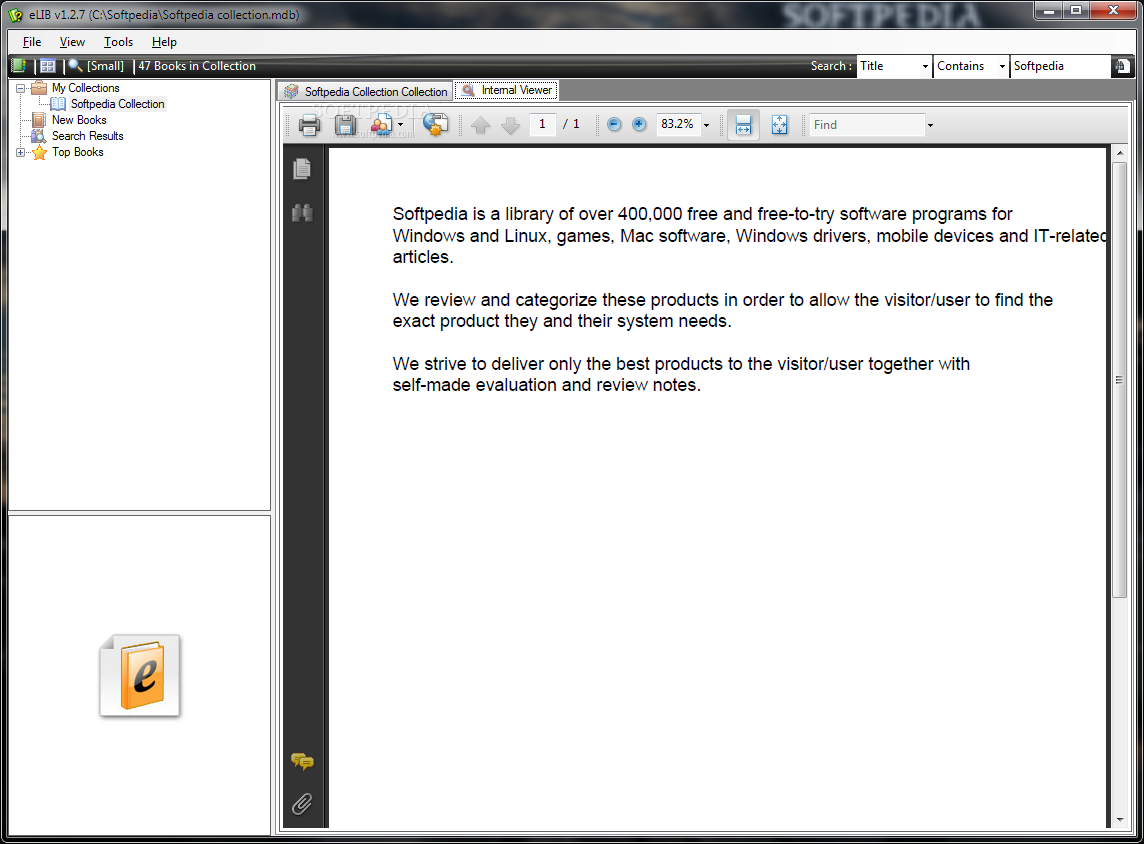Click the Search Results tree icon
Screen dimensions: 1144x844
tap(39, 136)
